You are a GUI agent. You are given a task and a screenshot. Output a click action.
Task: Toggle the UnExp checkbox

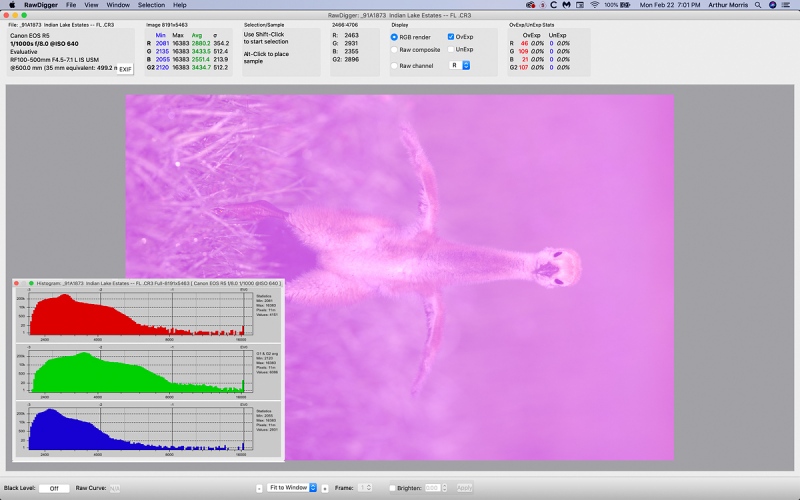point(451,49)
